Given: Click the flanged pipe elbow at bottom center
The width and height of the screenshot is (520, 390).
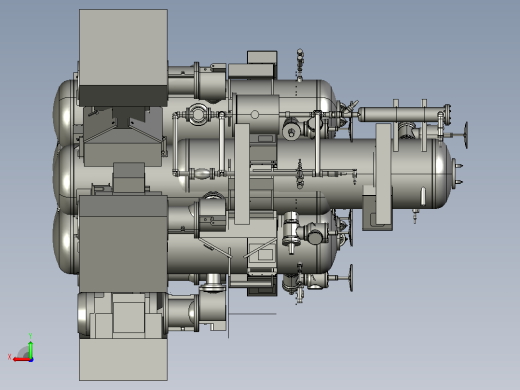Looking at the screenshot, I should (213, 283).
